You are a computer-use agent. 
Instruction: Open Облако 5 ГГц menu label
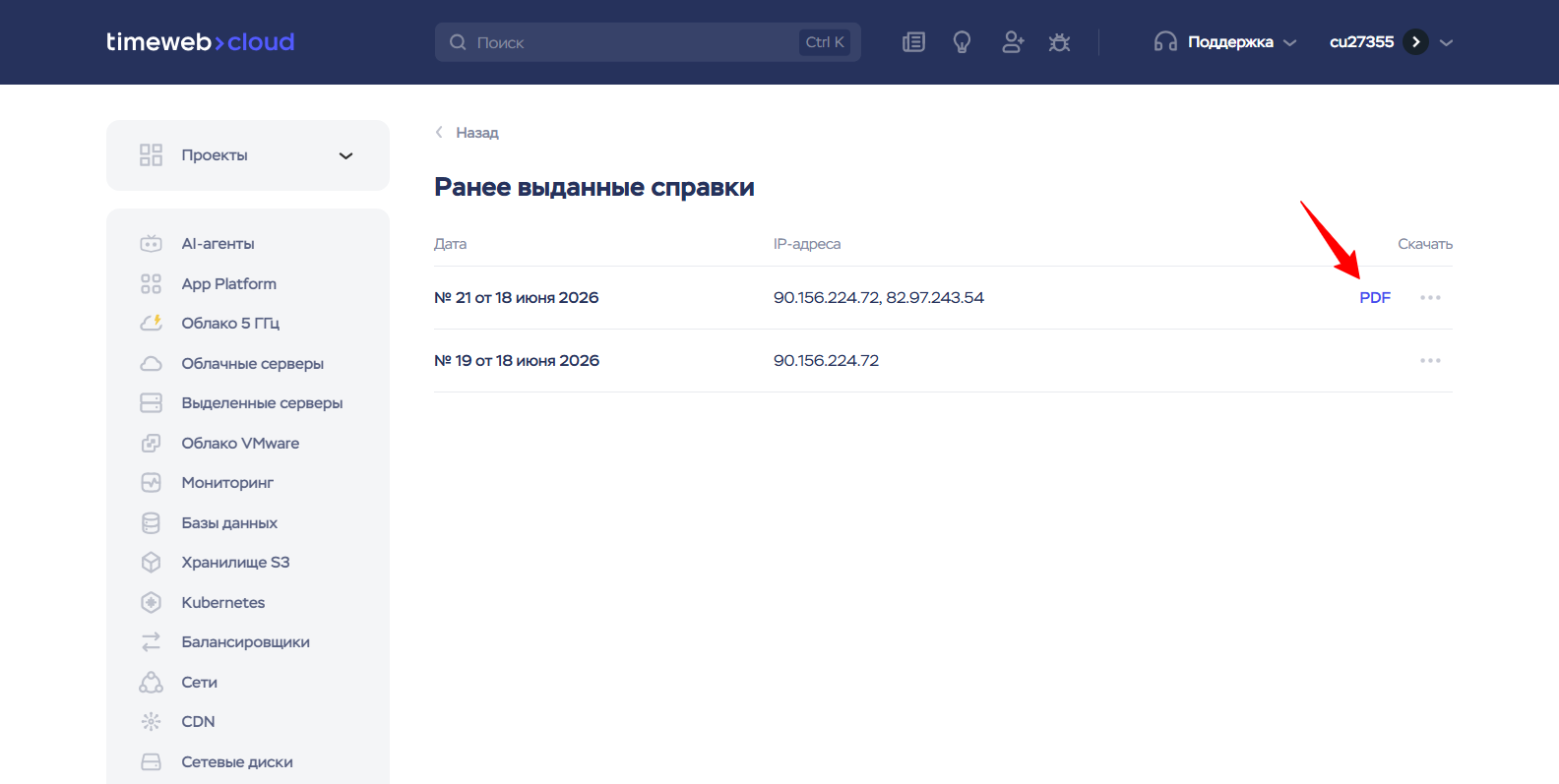click(x=230, y=323)
